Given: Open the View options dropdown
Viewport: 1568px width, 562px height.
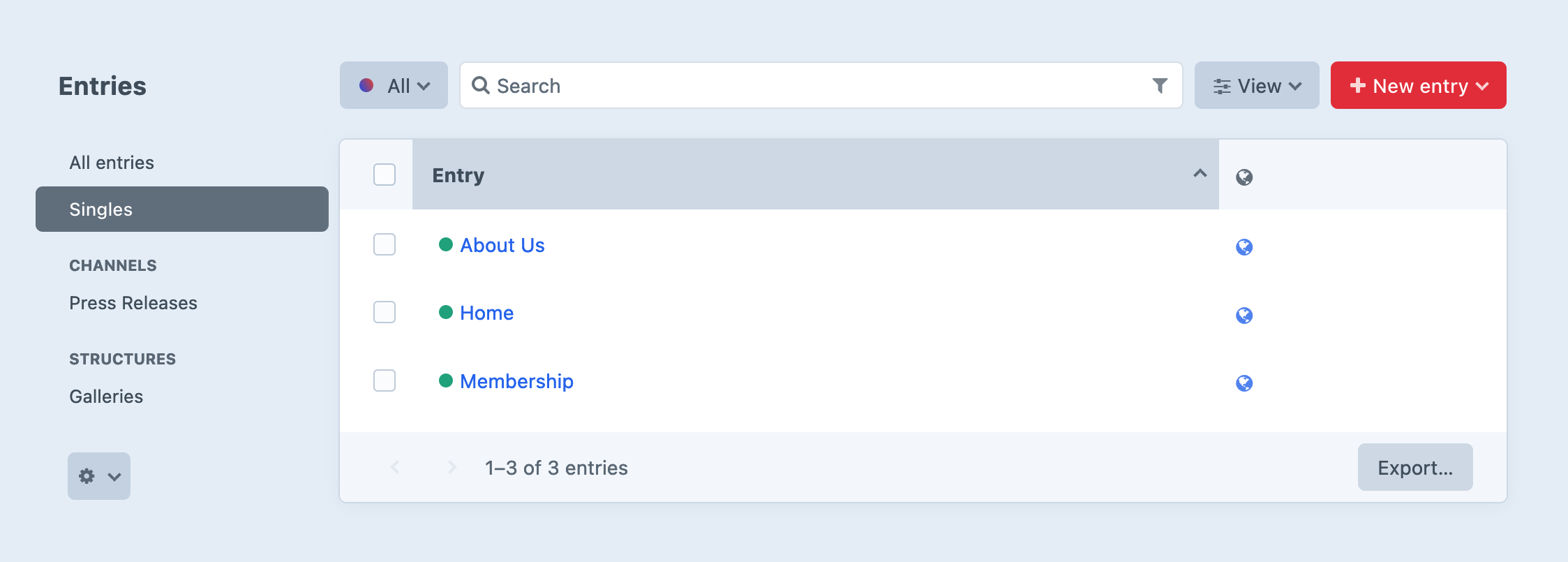Looking at the screenshot, I should tap(1256, 85).
